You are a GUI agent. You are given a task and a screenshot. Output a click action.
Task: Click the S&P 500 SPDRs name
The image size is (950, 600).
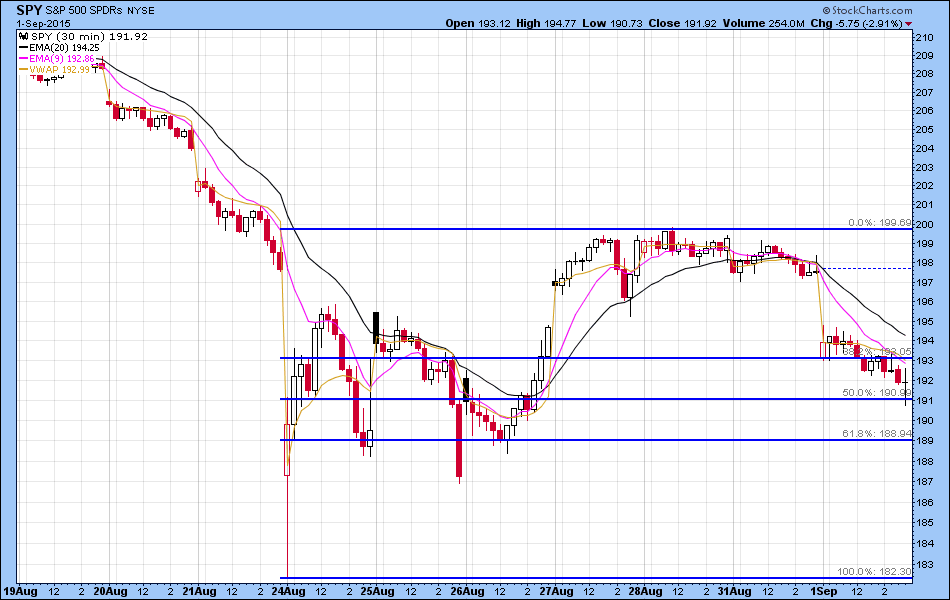(84, 11)
